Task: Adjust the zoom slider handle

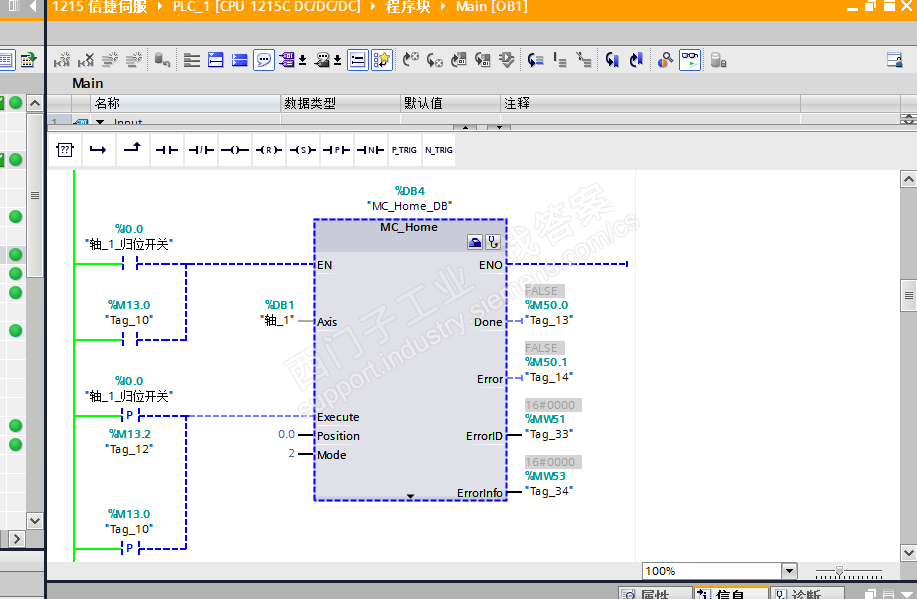Action: pos(839,570)
